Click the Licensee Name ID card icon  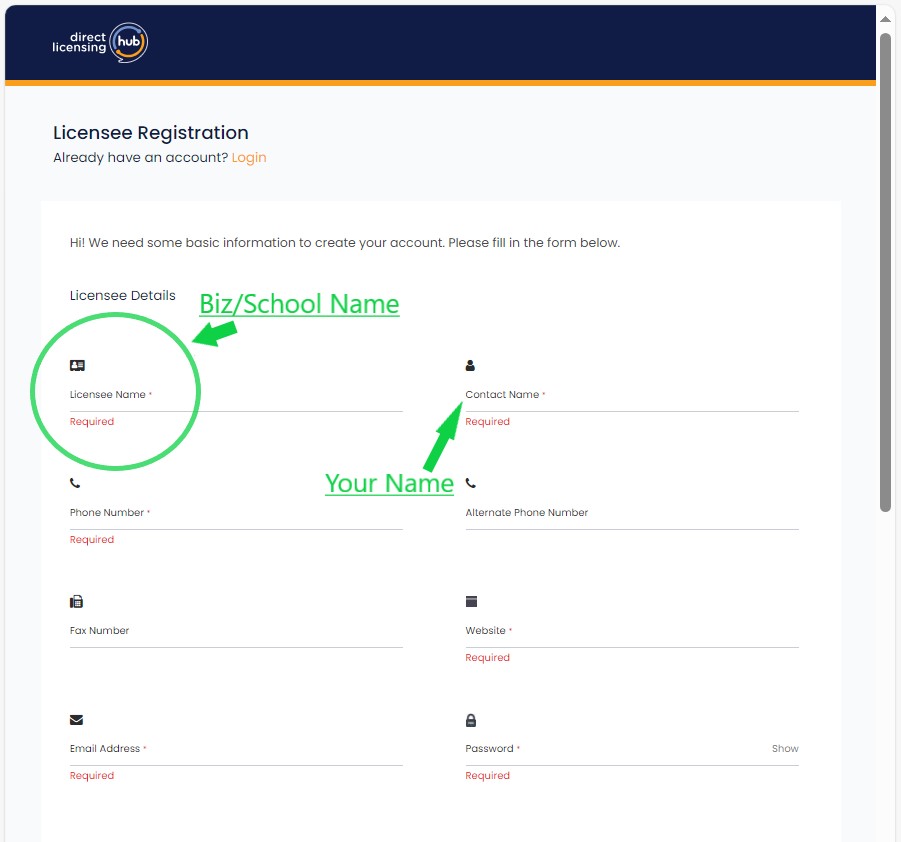click(x=77, y=366)
